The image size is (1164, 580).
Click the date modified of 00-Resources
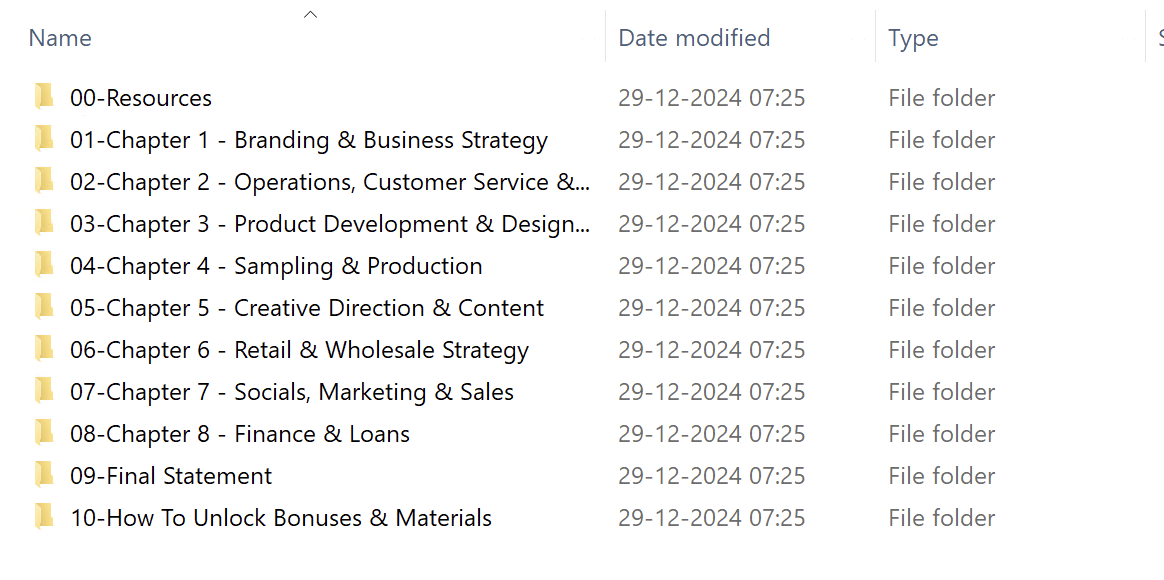coord(711,98)
